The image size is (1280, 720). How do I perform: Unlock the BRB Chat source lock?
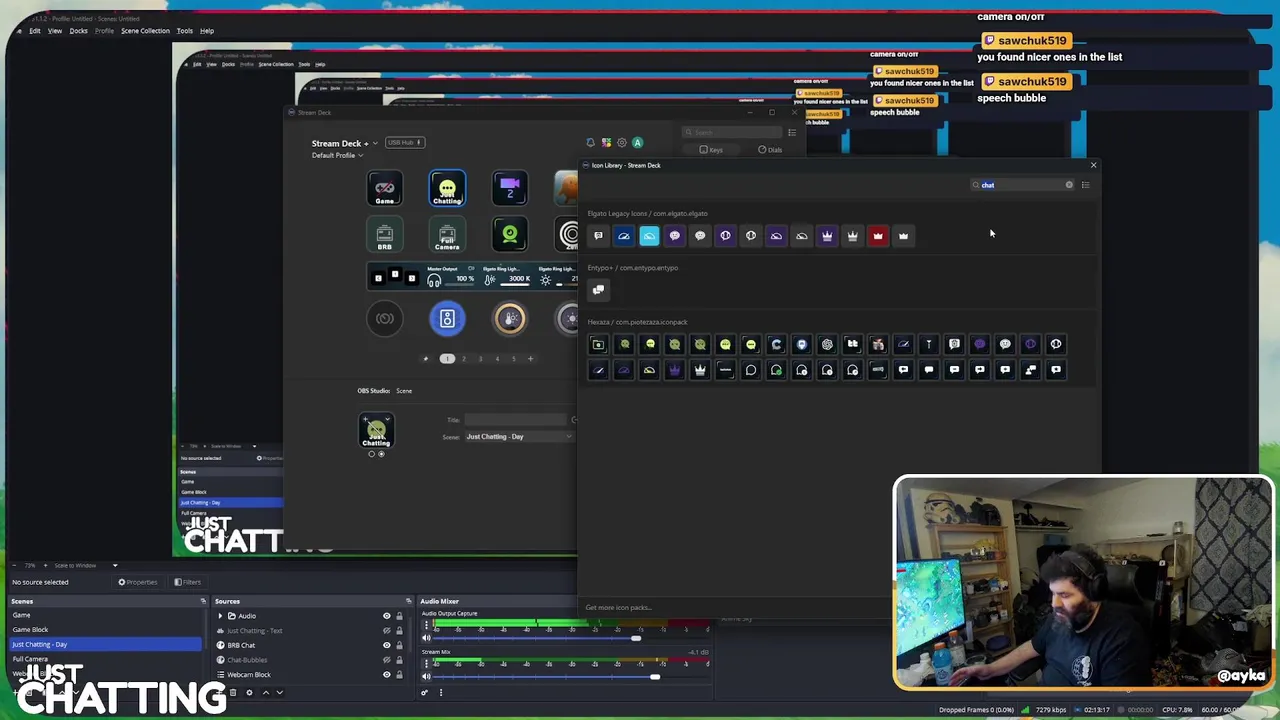[399, 645]
